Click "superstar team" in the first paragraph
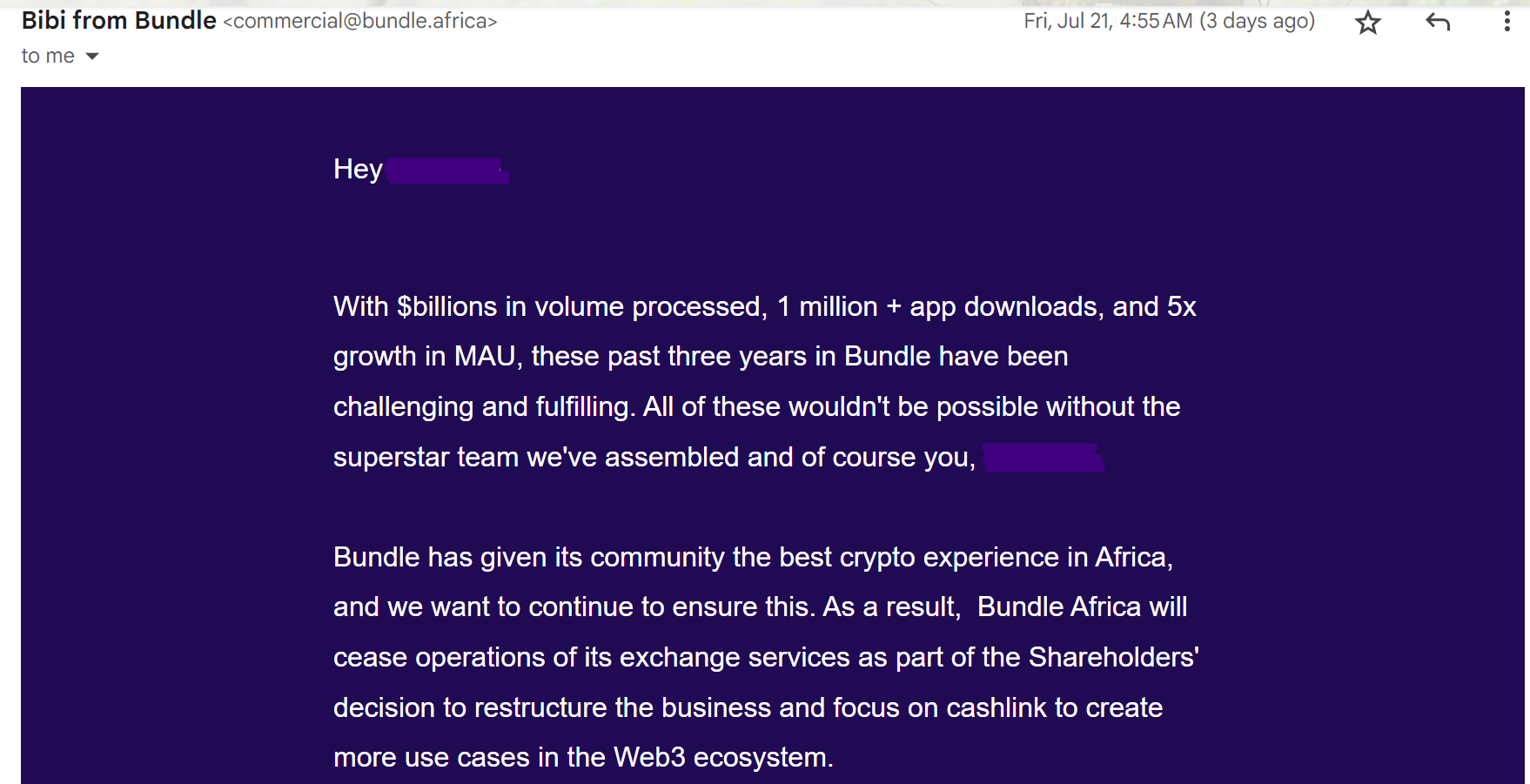The height and width of the screenshot is (784, 1530). [x=426, y=457]
